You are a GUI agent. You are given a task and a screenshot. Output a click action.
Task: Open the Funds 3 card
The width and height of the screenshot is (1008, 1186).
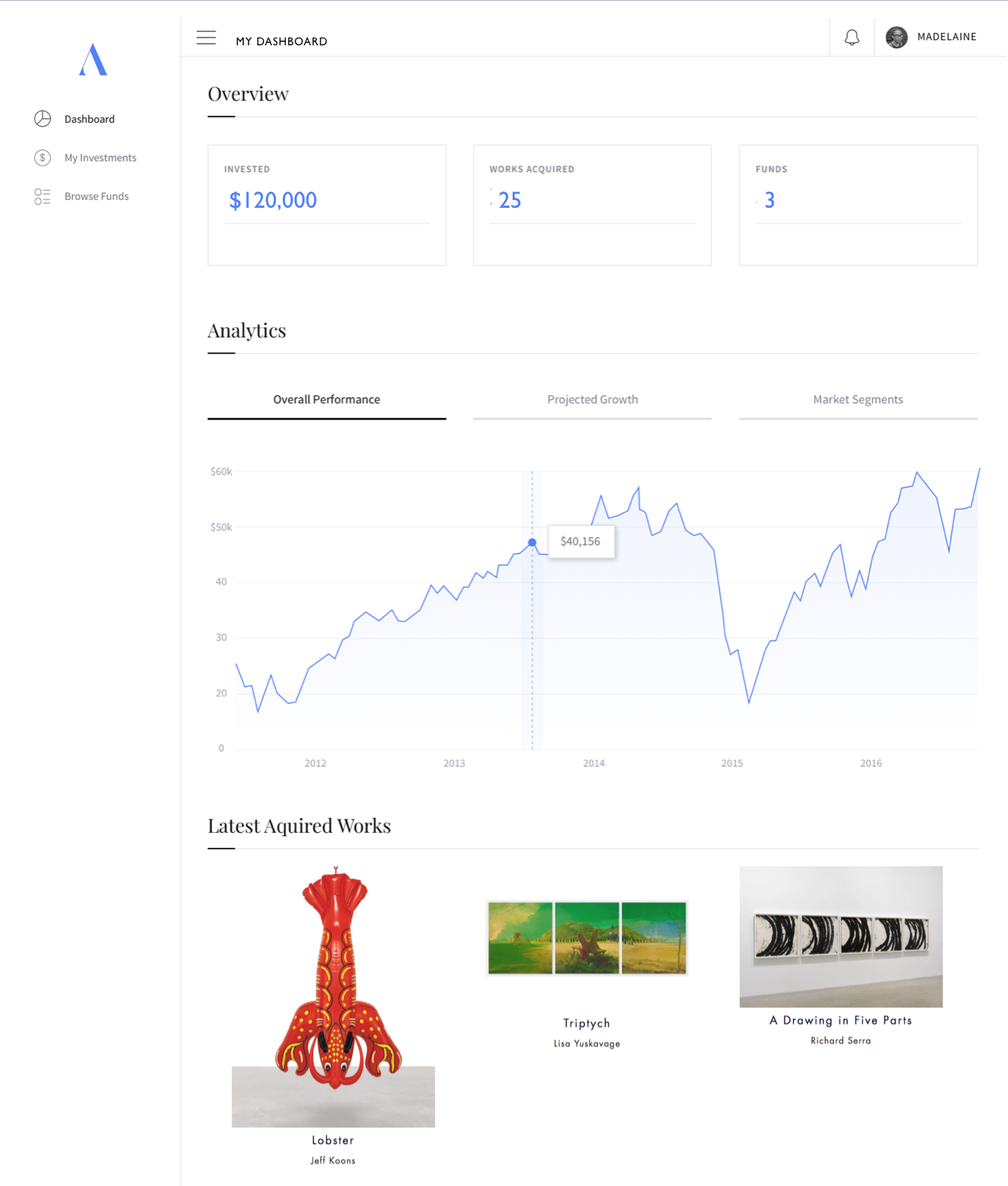click(858, 205)
